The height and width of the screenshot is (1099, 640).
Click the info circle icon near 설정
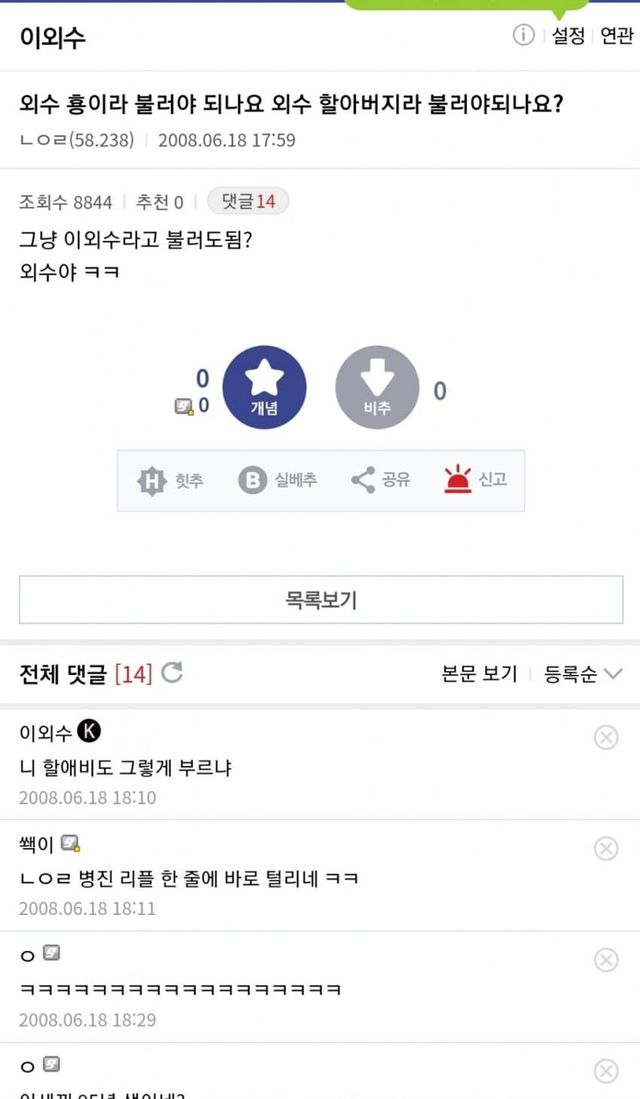coord(524,36)
